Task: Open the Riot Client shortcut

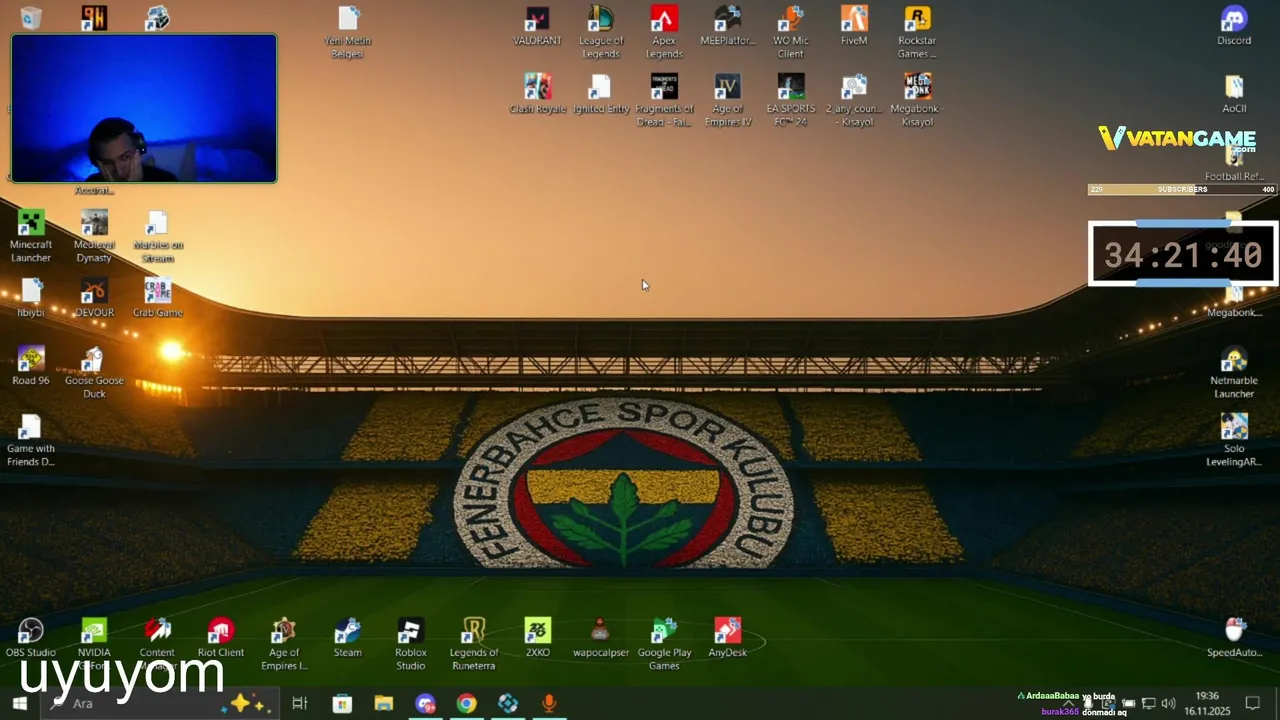Action: click(221, 637)
